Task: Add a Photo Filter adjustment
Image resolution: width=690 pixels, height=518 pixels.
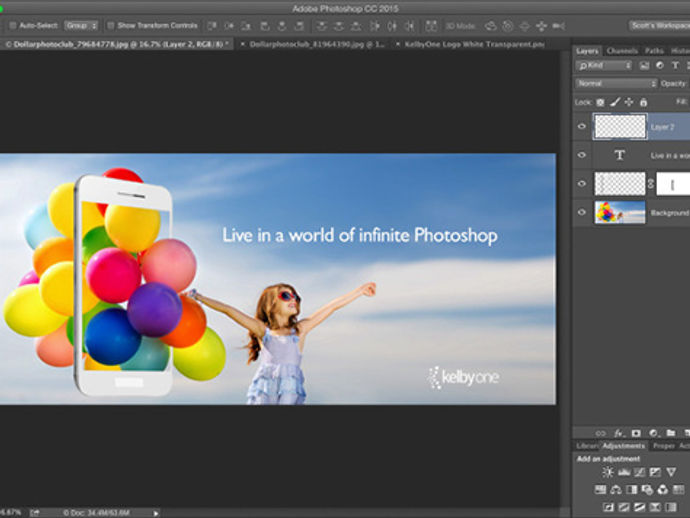Action: pyautogui.click(x=647, y=489)
